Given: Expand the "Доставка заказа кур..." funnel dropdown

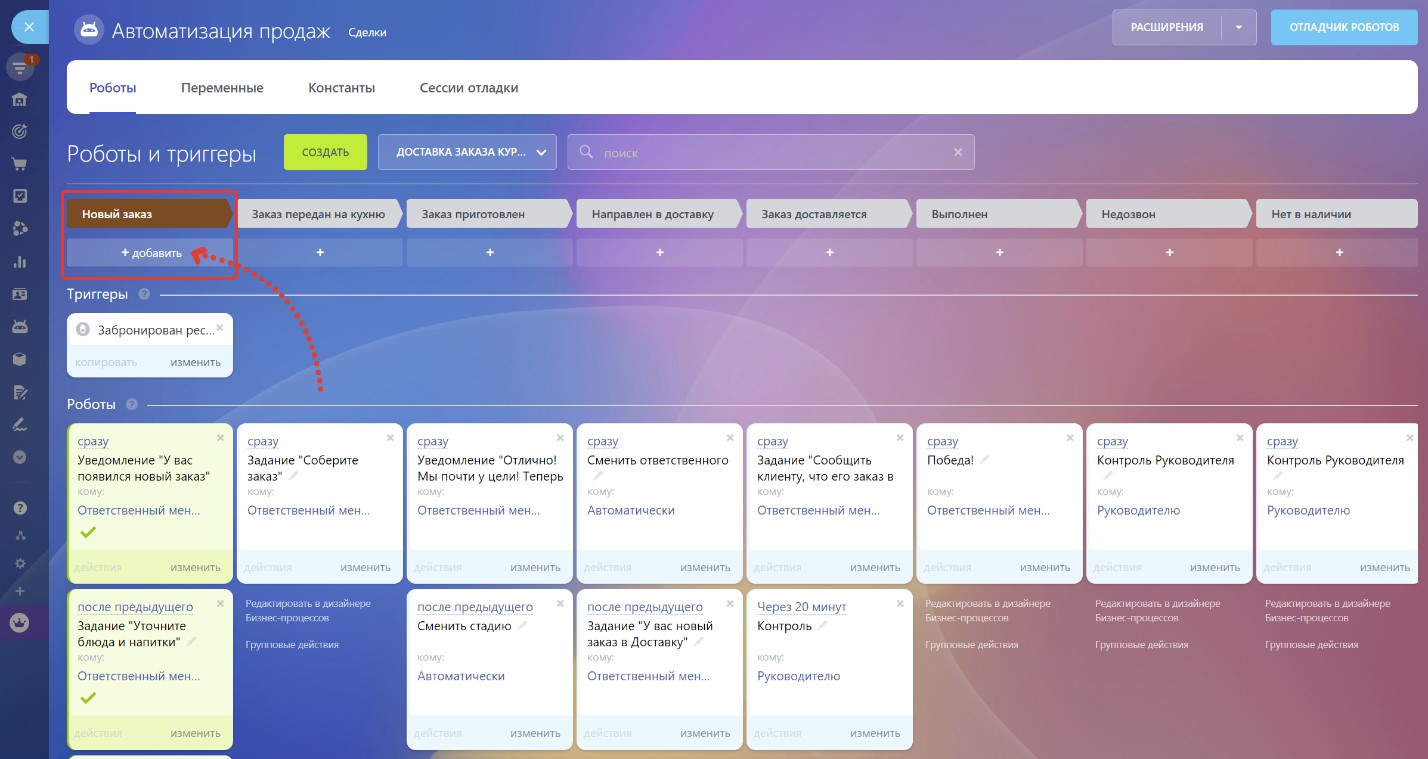Looking at the screenshot, I should pos(467,152).
